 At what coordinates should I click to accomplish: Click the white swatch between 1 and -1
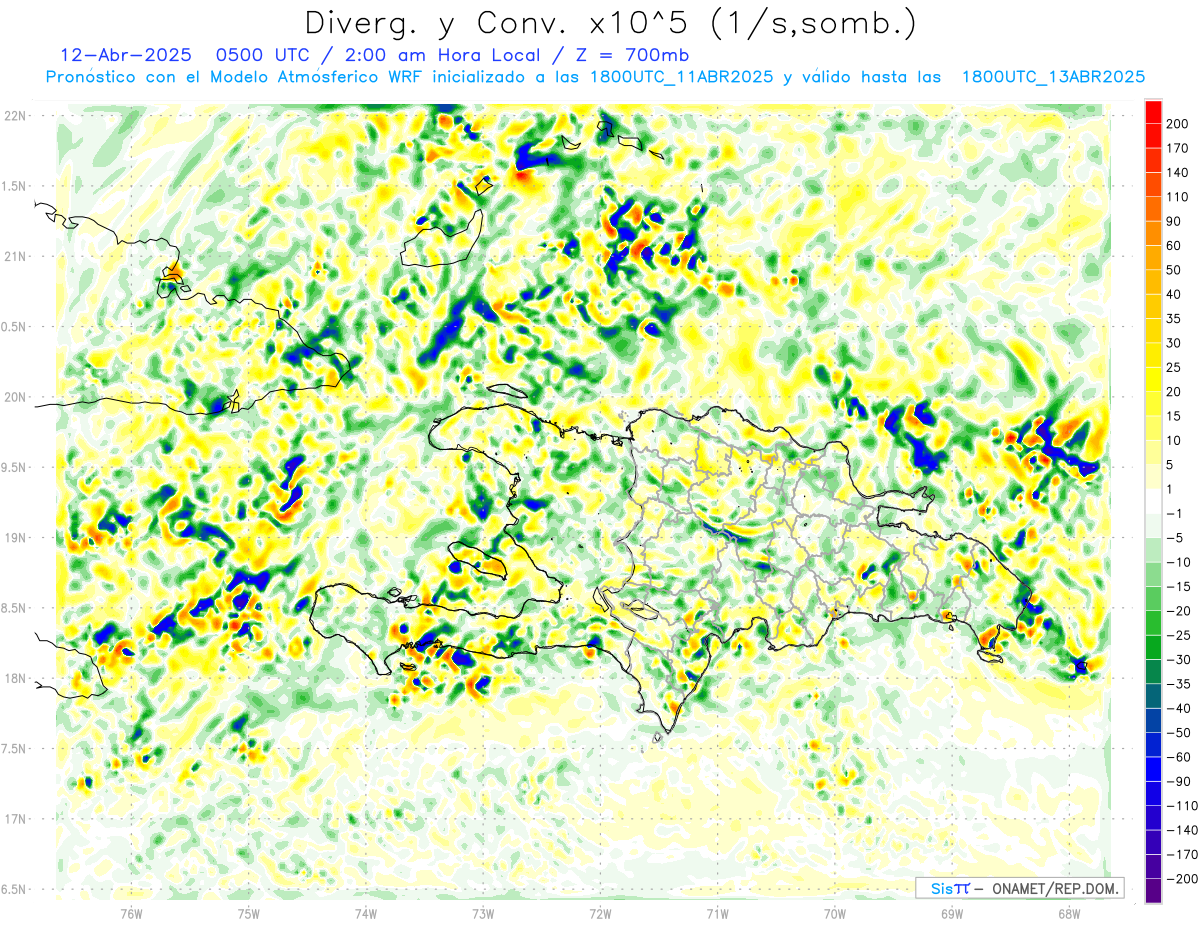pos(1153,501)
